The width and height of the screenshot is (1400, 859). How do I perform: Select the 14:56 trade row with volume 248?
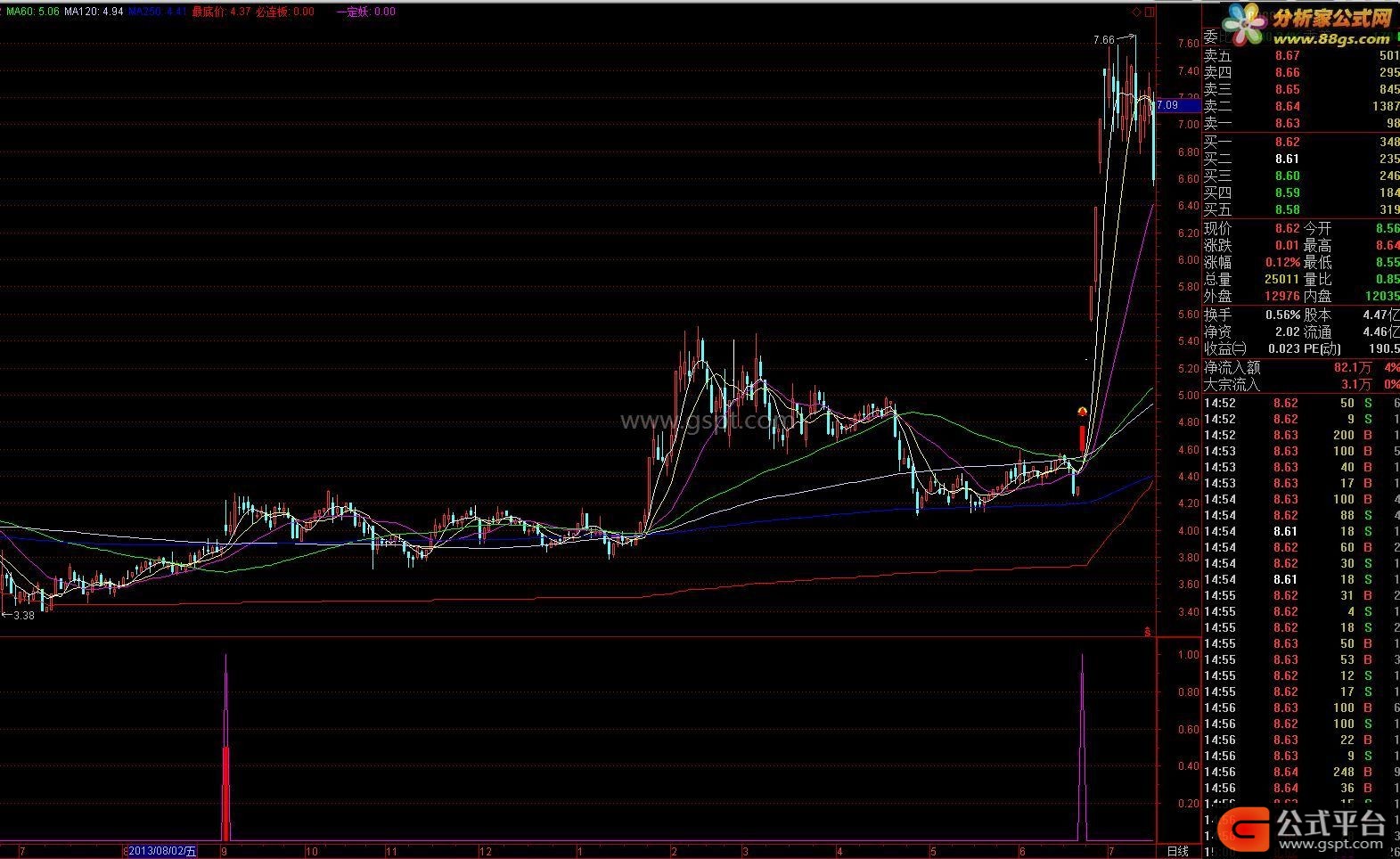click(x=1301, y=772)
